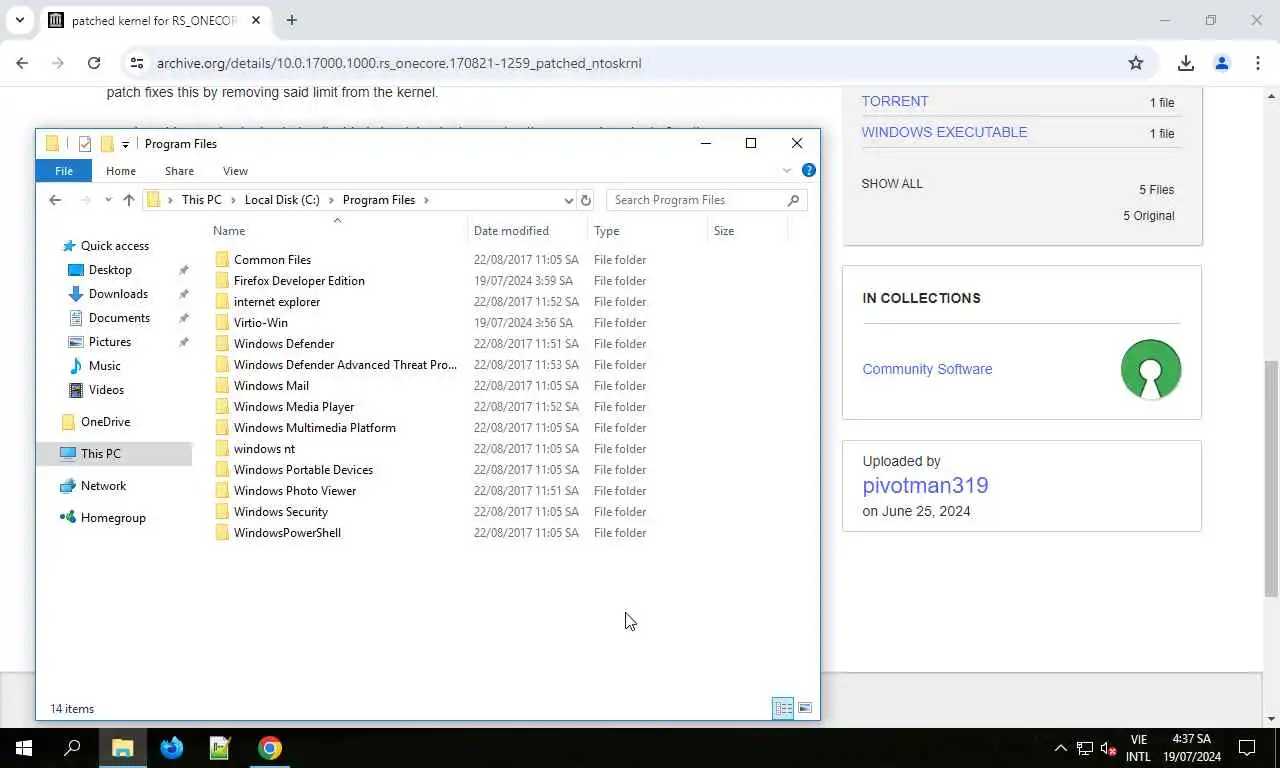This screenshot has height=768, width=1280.
Task: Reload the archive.org page in Chrome
Action: pyautogui.click(x=94, y=63)
